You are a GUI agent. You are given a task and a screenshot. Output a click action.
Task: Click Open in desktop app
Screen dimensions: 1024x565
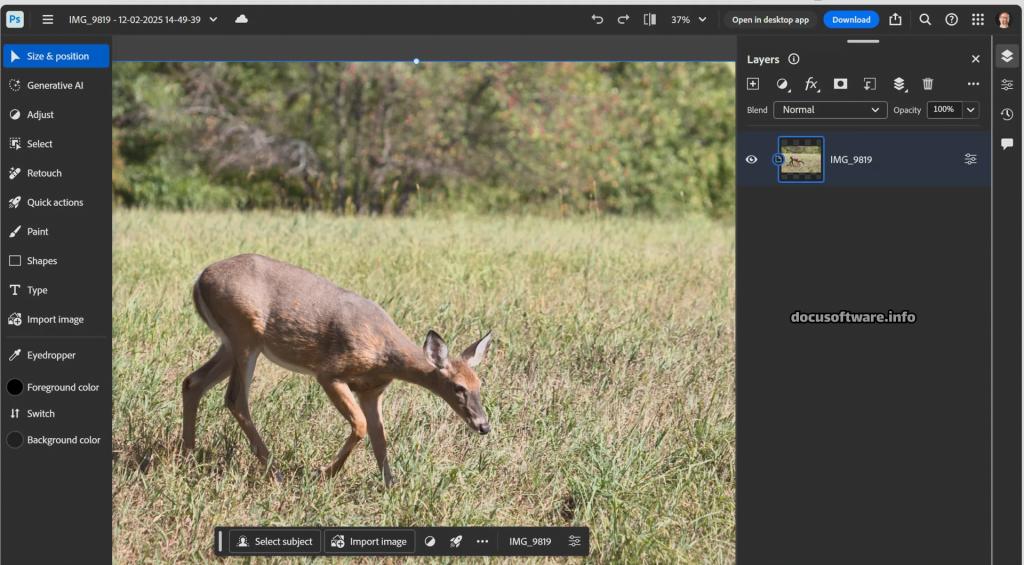point(770,20)
